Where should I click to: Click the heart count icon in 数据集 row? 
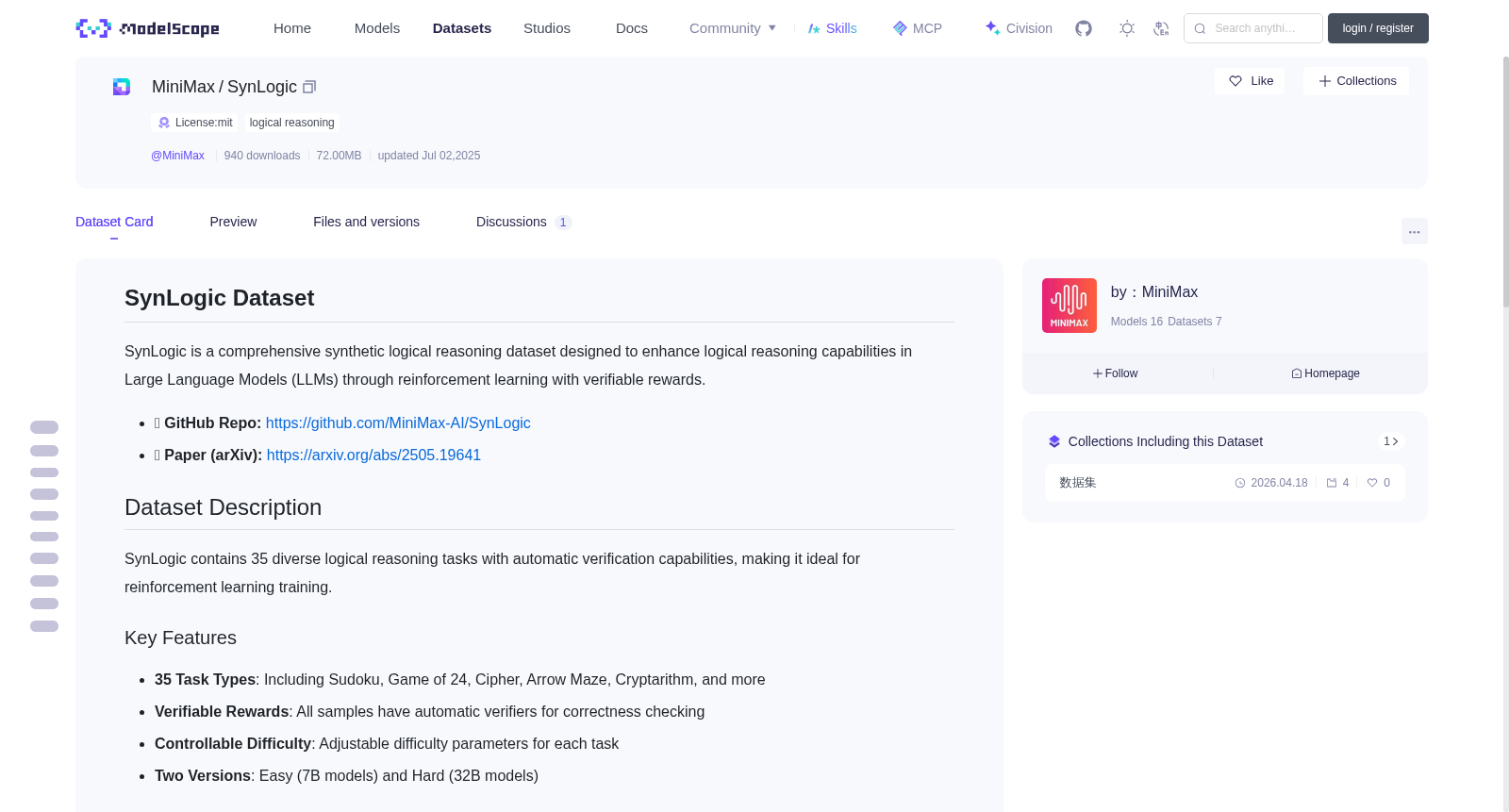[x=1372, y=483]
